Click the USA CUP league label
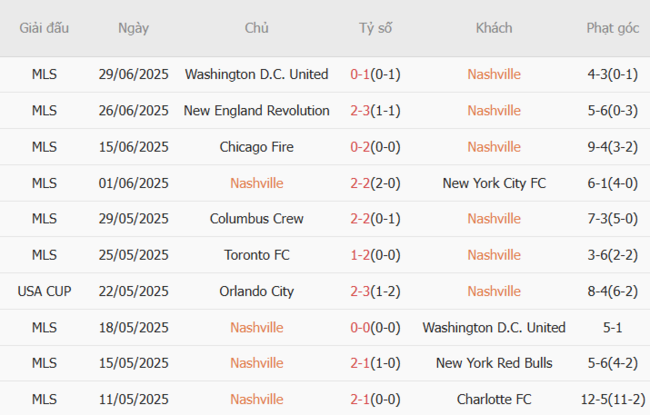This screenshot has width=650, height=415. pos(44,291)
